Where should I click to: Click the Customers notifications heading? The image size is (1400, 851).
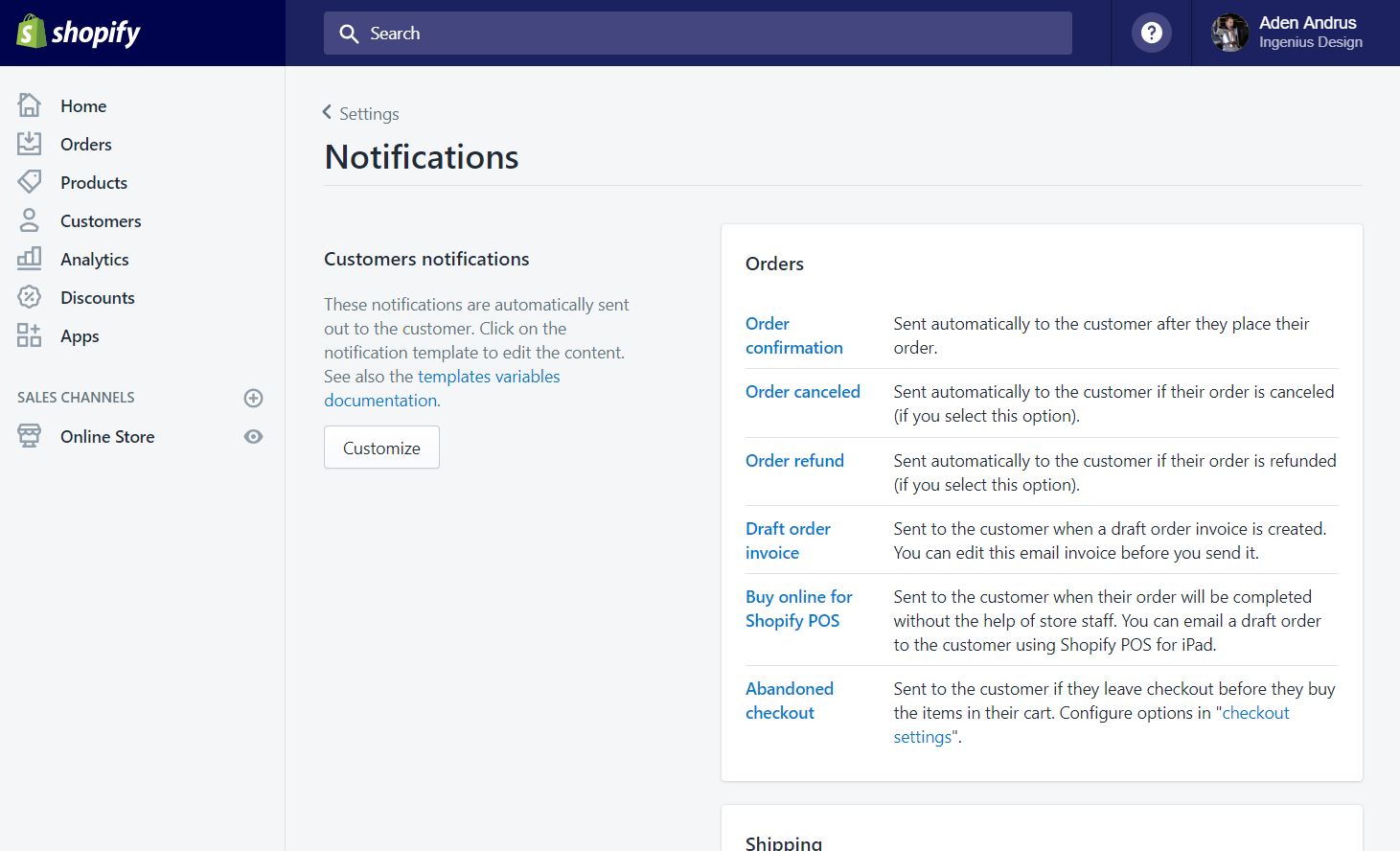426,259
